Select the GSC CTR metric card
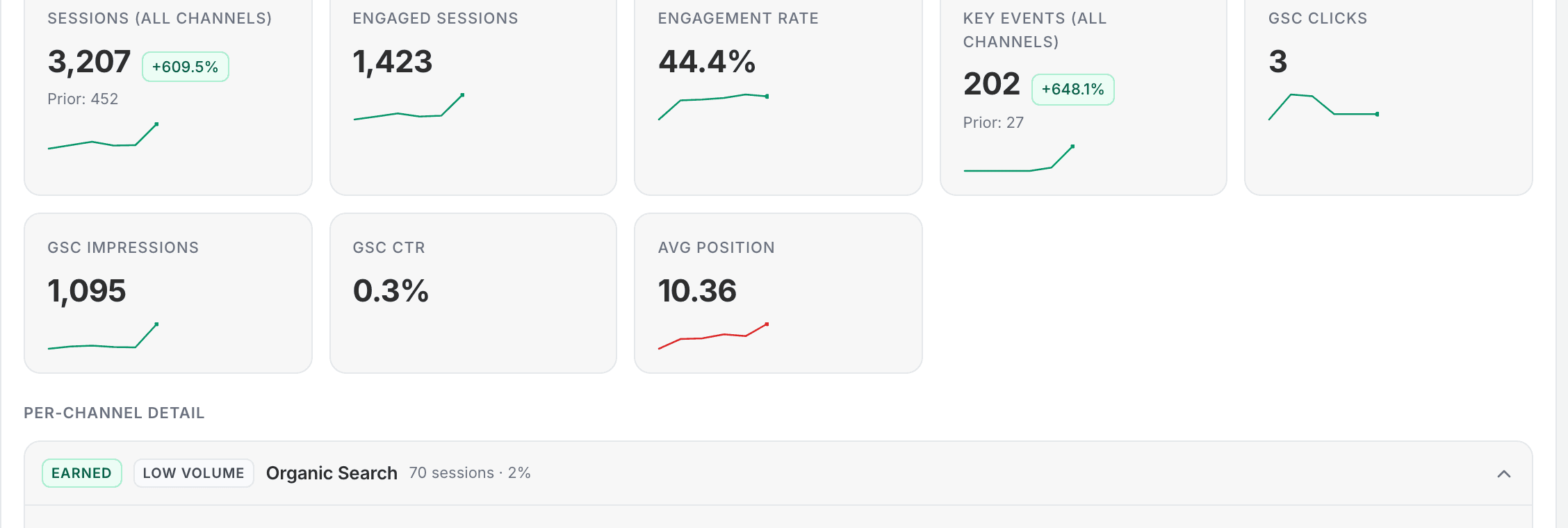Screen dimensions: 1568x528 point(473,292)
